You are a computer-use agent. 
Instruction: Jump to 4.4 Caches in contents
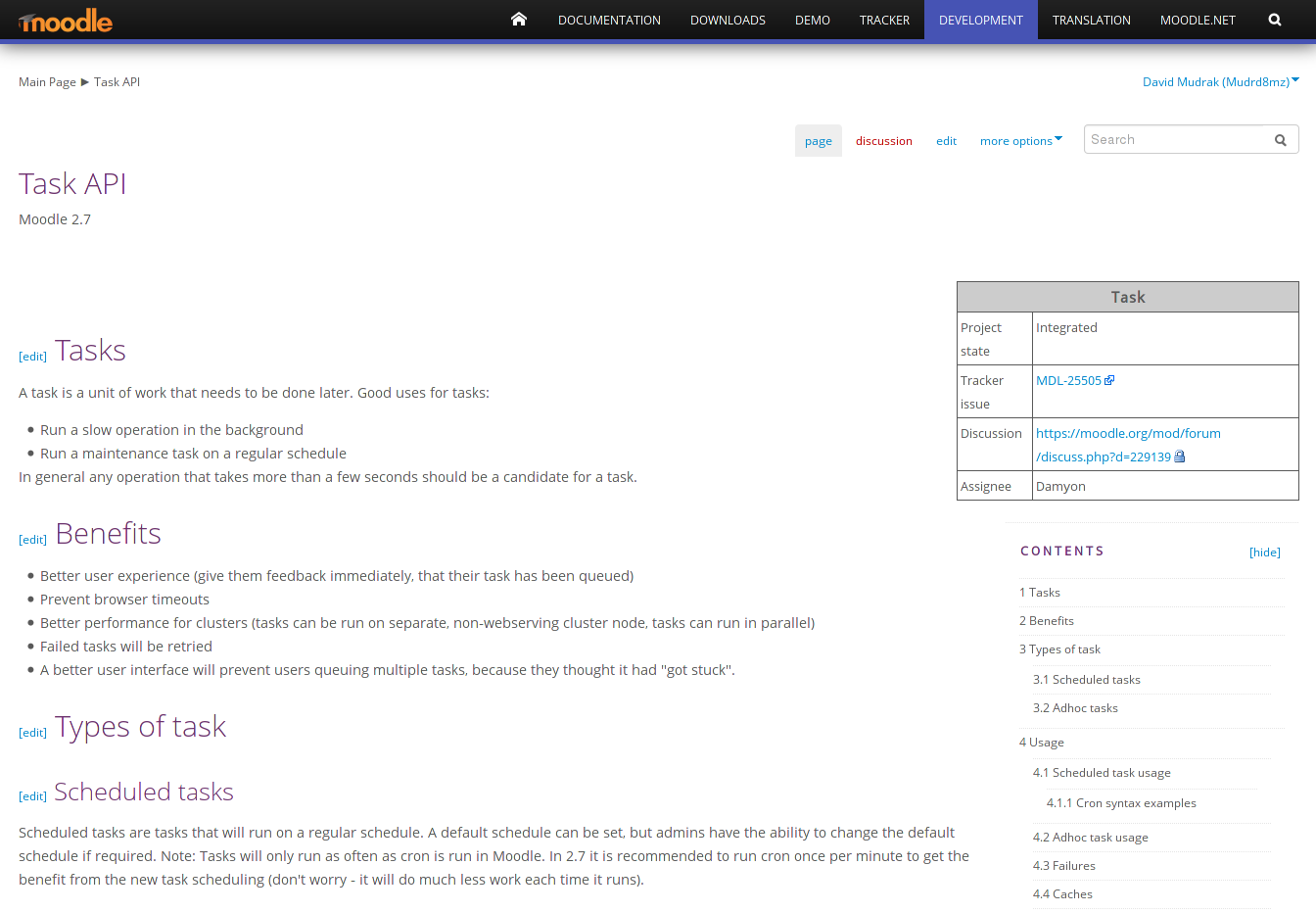click(1062, 894)
